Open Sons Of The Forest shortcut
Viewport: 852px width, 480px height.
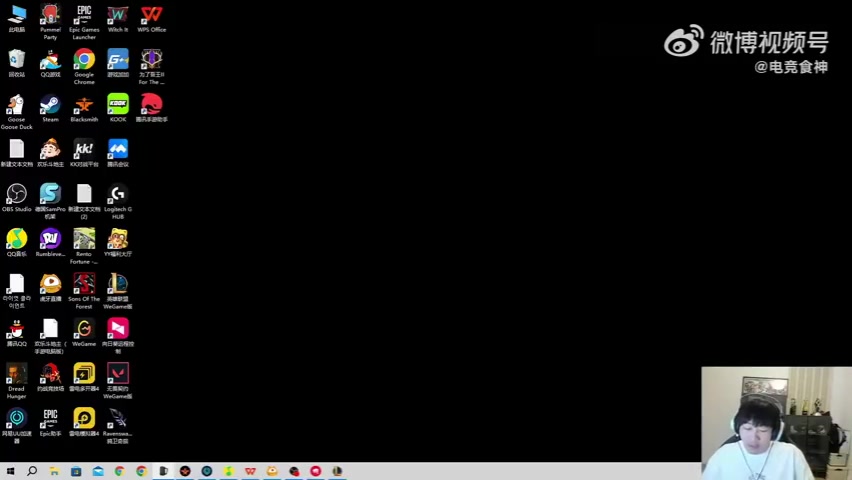coord(84,284)
